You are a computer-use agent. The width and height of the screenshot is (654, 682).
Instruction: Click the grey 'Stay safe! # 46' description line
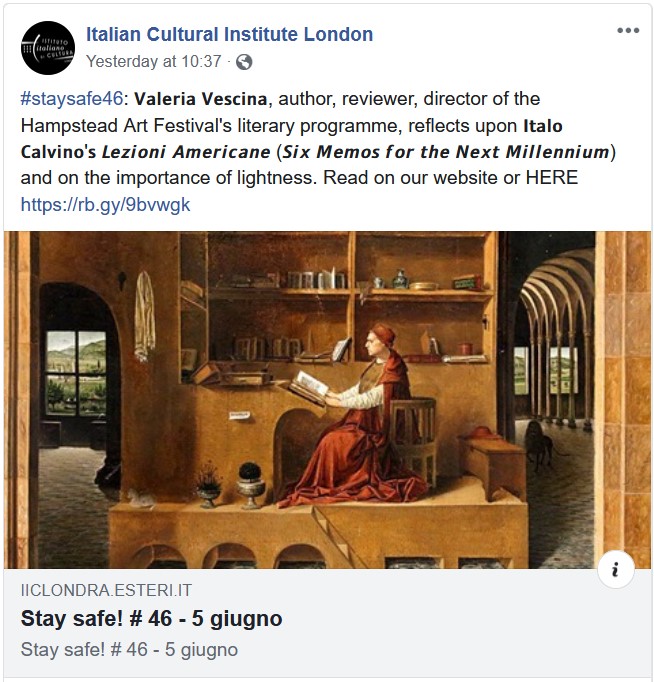[129, 649]
